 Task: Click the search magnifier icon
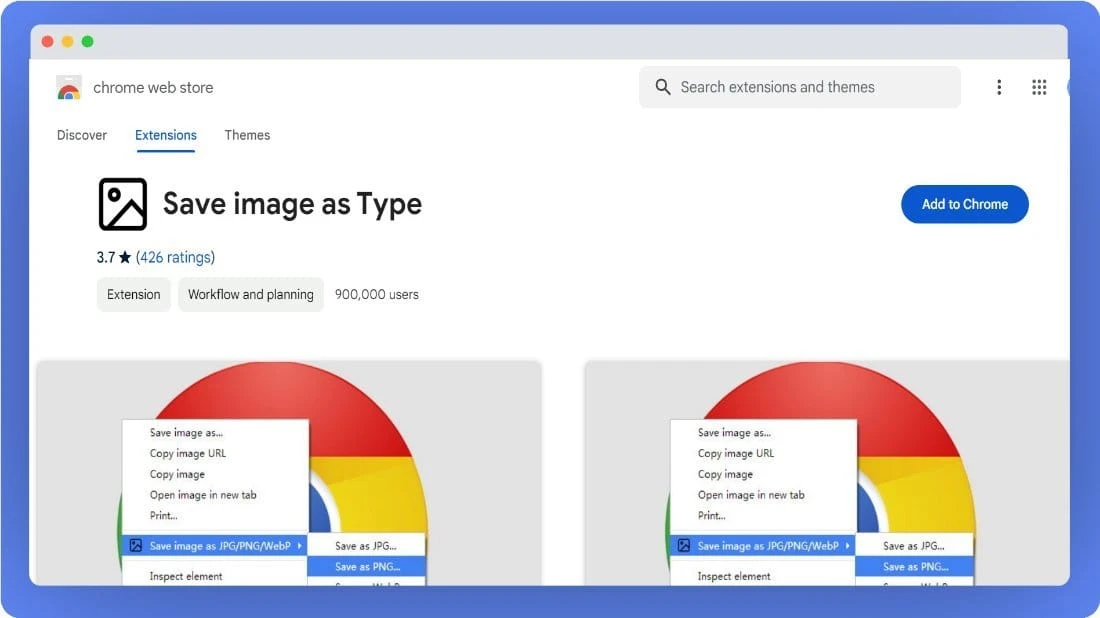(x=662, y=87)
